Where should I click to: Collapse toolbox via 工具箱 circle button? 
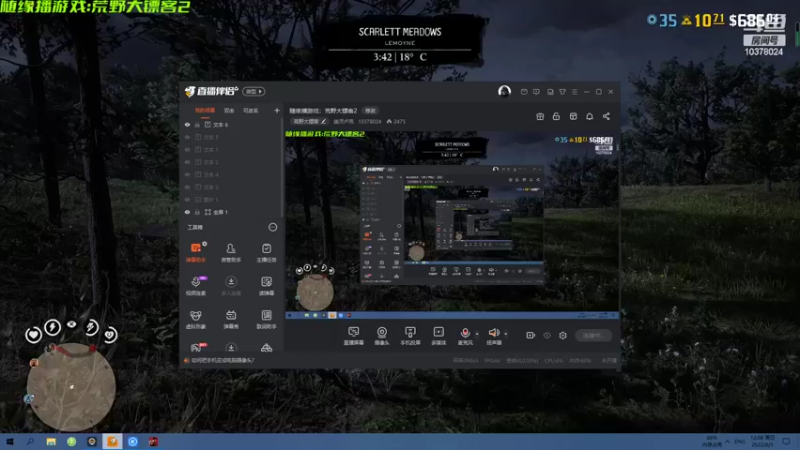(x=273, y=227)
